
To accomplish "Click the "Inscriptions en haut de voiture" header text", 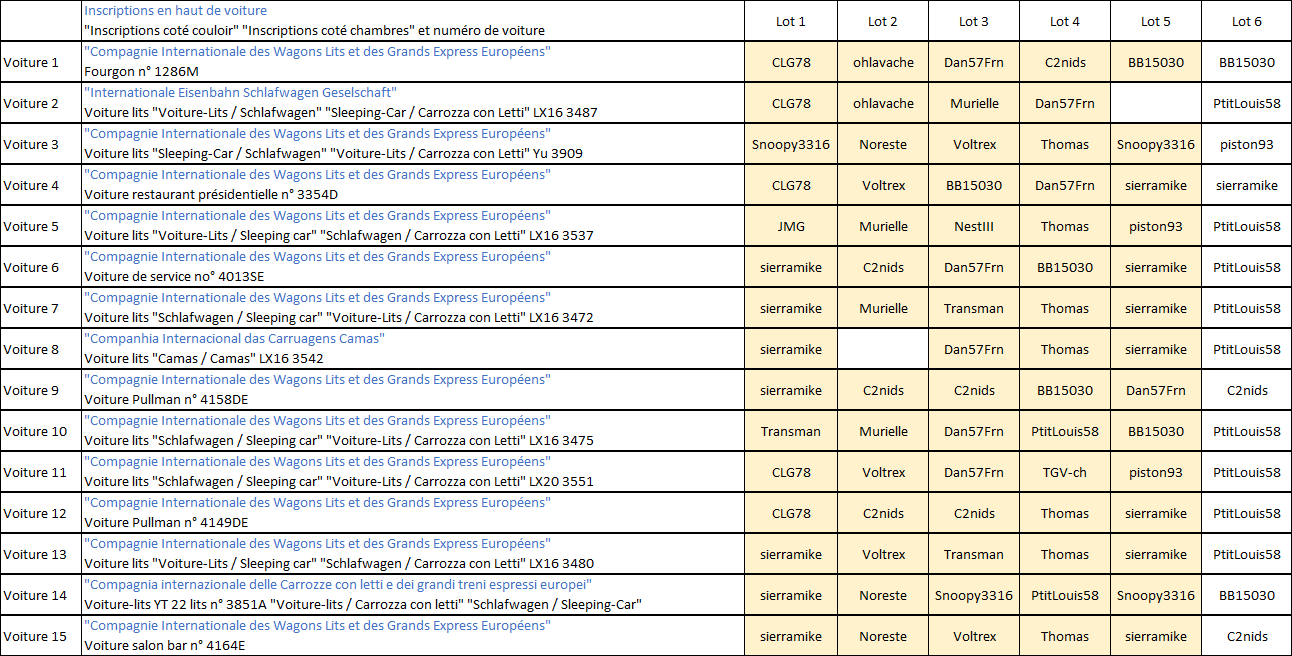I will tap(175, 11).
